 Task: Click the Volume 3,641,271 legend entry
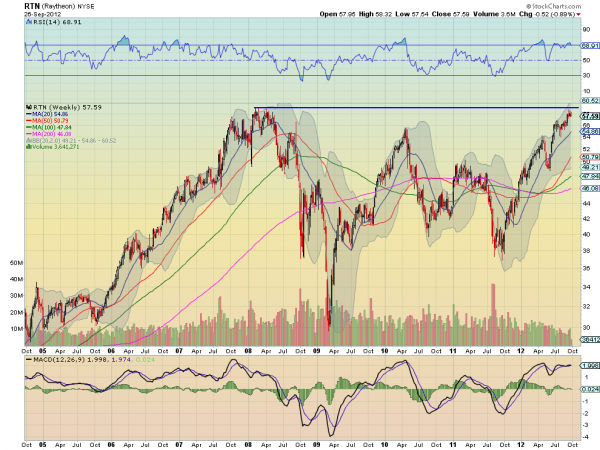[x=53, y=147]
